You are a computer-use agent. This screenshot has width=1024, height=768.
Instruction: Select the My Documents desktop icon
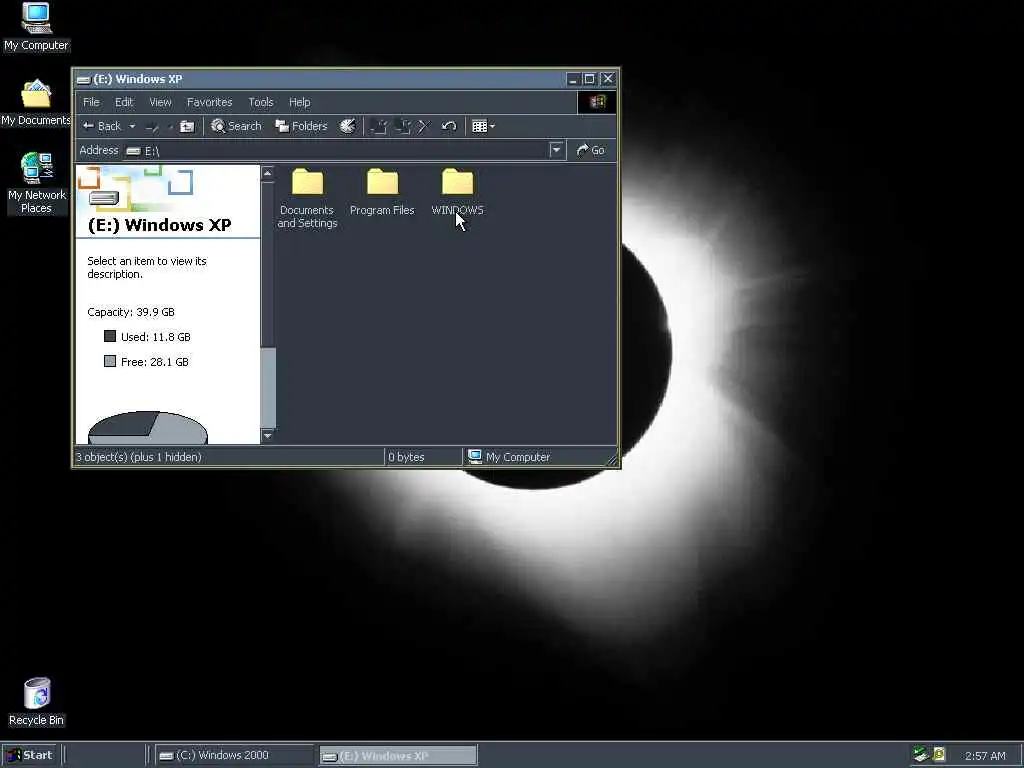[36, 103]
